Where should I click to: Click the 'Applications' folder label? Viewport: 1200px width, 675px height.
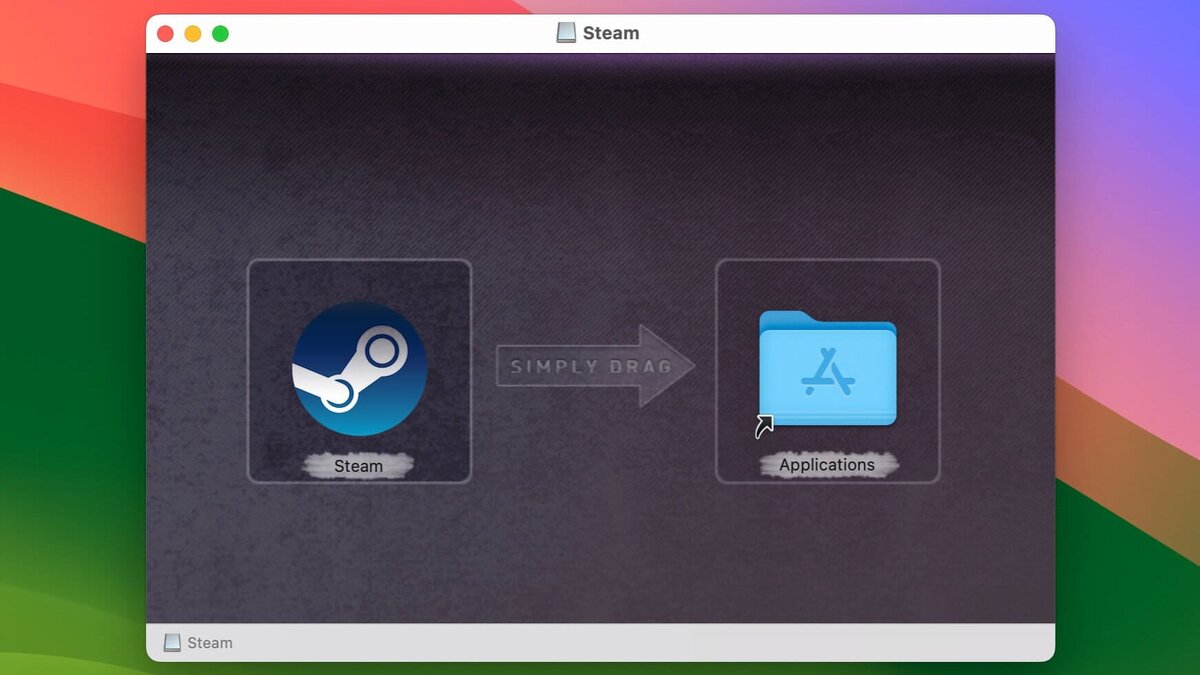[827, 465]
